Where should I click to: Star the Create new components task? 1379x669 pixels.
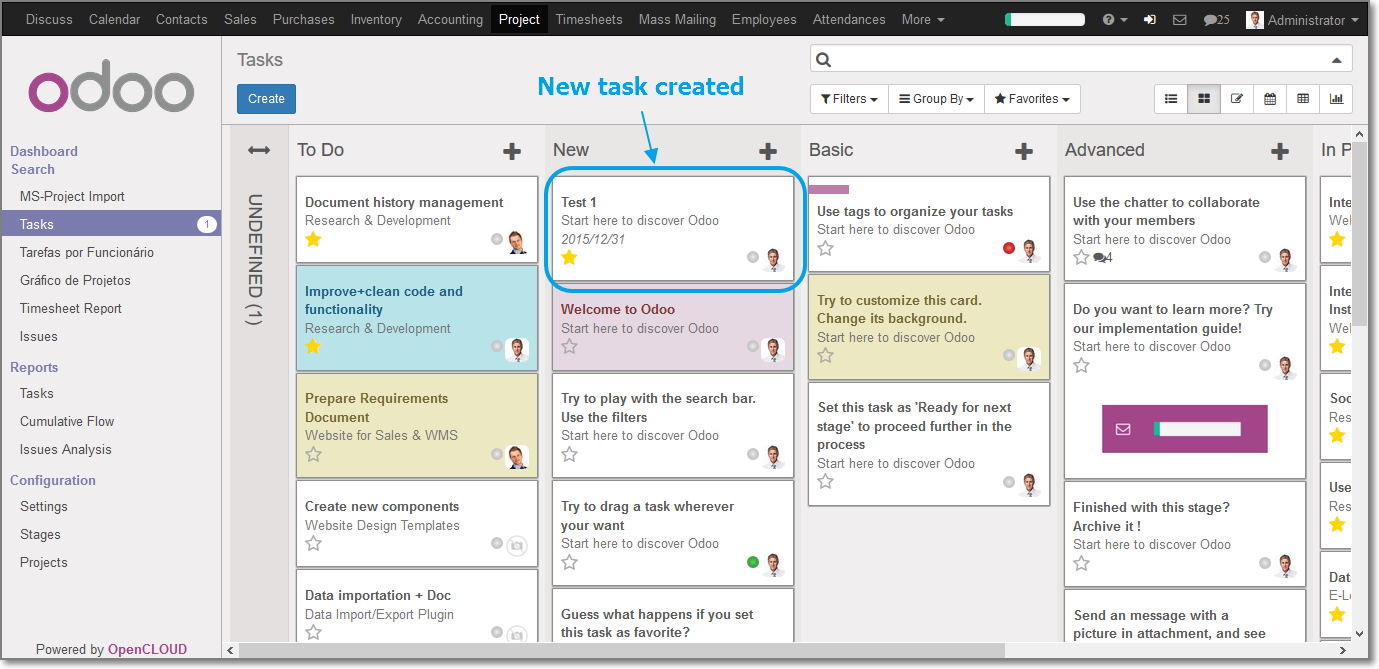point(313,544)
